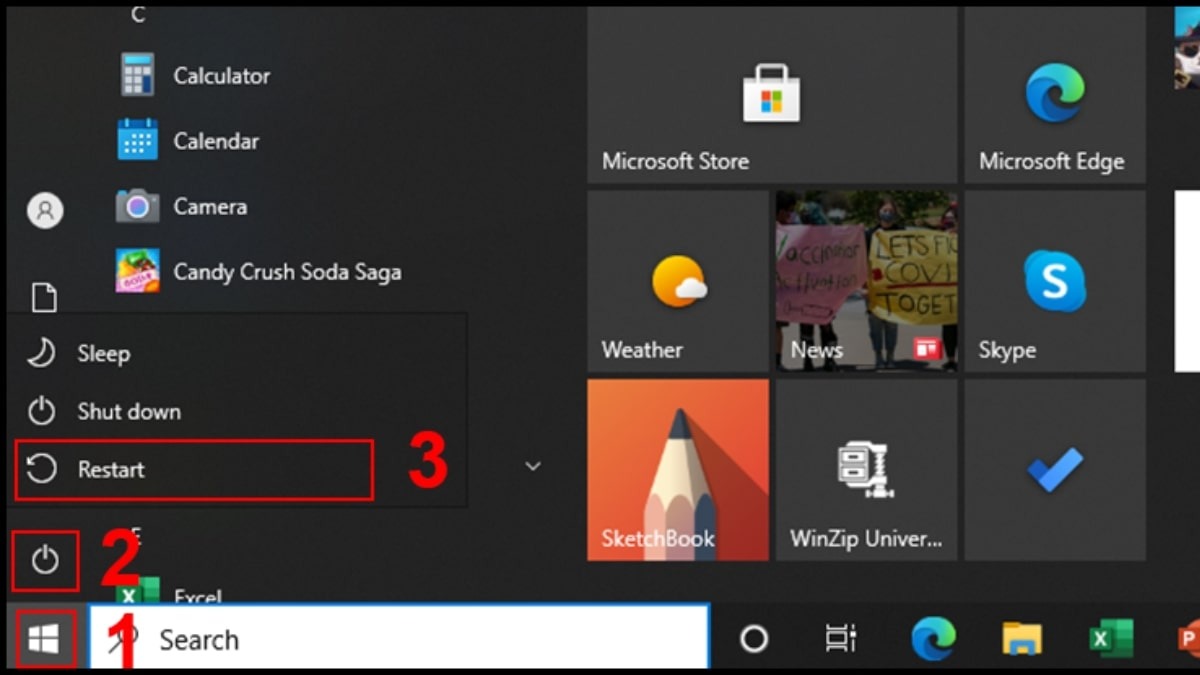The image size is (1200, 675).
Task: Click the taskbar Search box
Action: coord(400,638)
